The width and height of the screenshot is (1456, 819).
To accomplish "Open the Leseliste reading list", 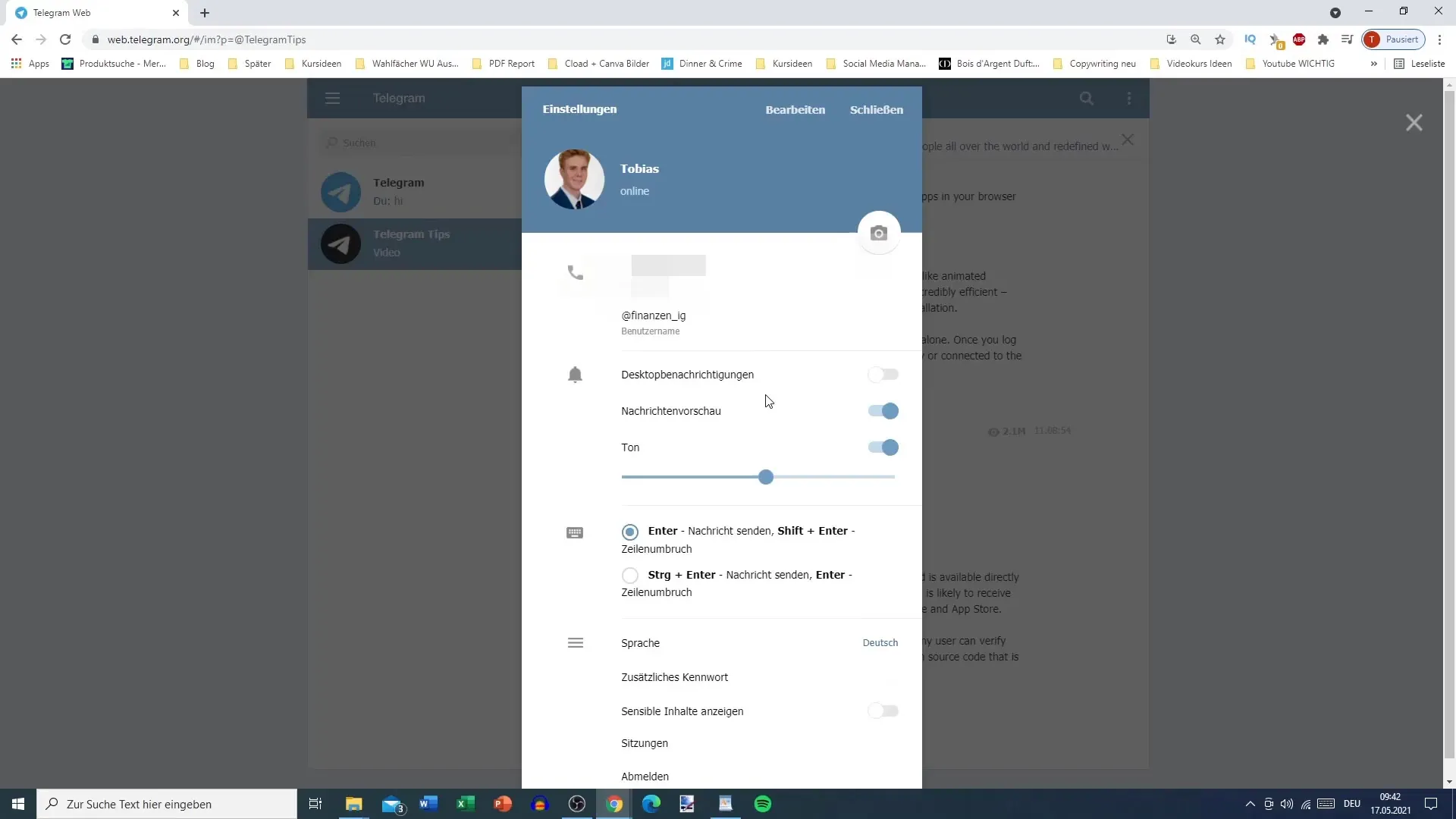I will click(1420, 64).
